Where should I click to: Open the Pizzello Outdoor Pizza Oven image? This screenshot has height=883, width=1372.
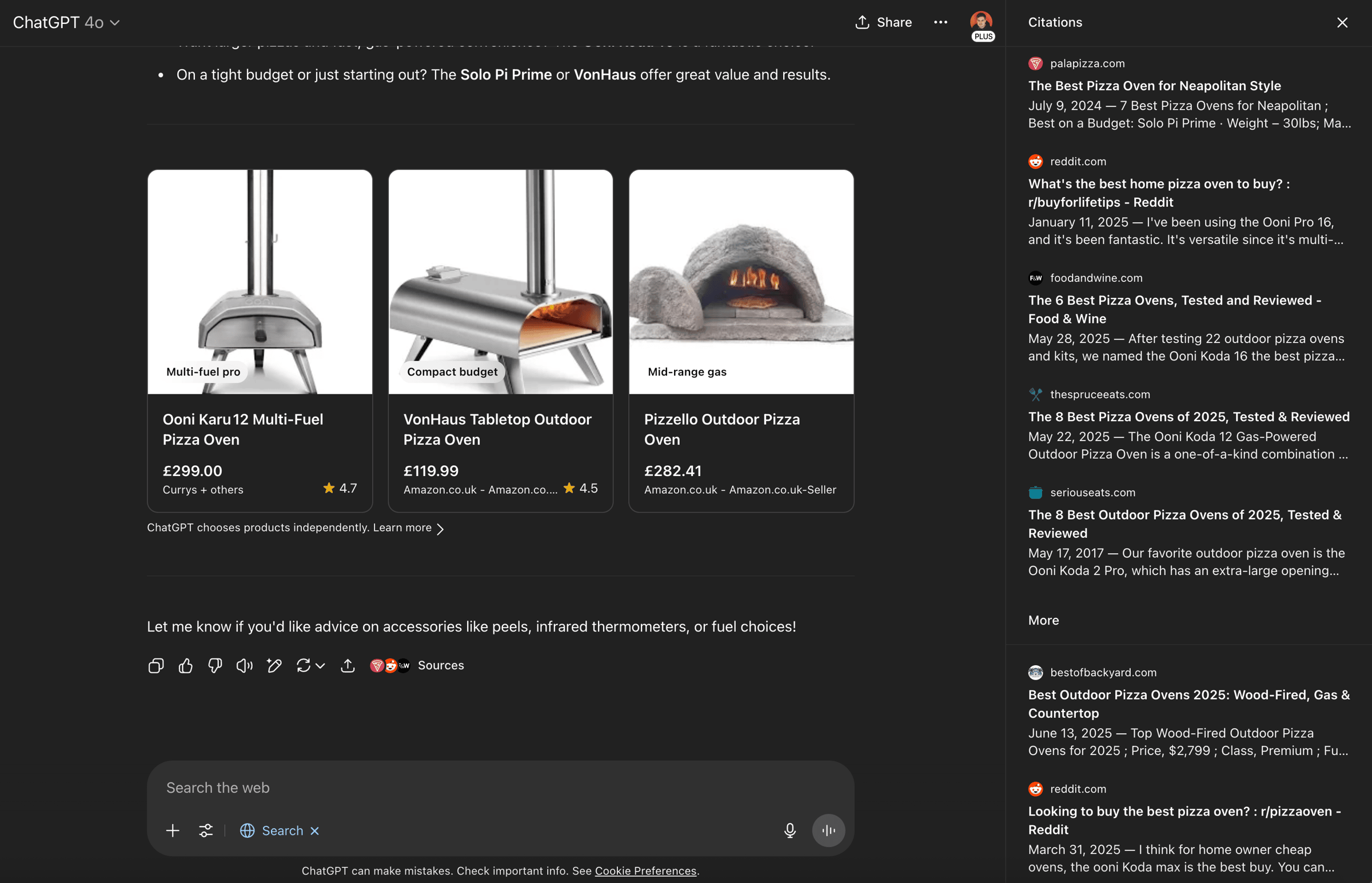click(x=741, y=282)
